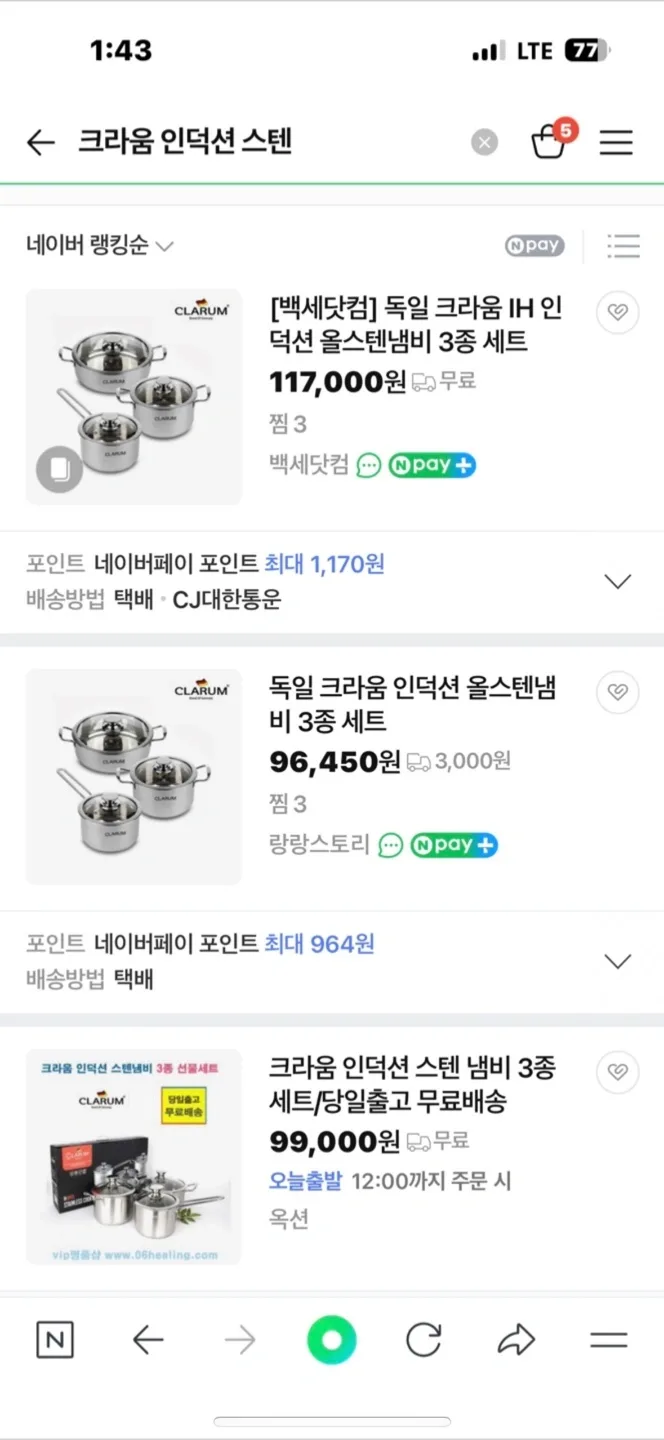
Task: Toggle the wishlist heart on the 96,450원 product
Action: click(x=618, y=692)
